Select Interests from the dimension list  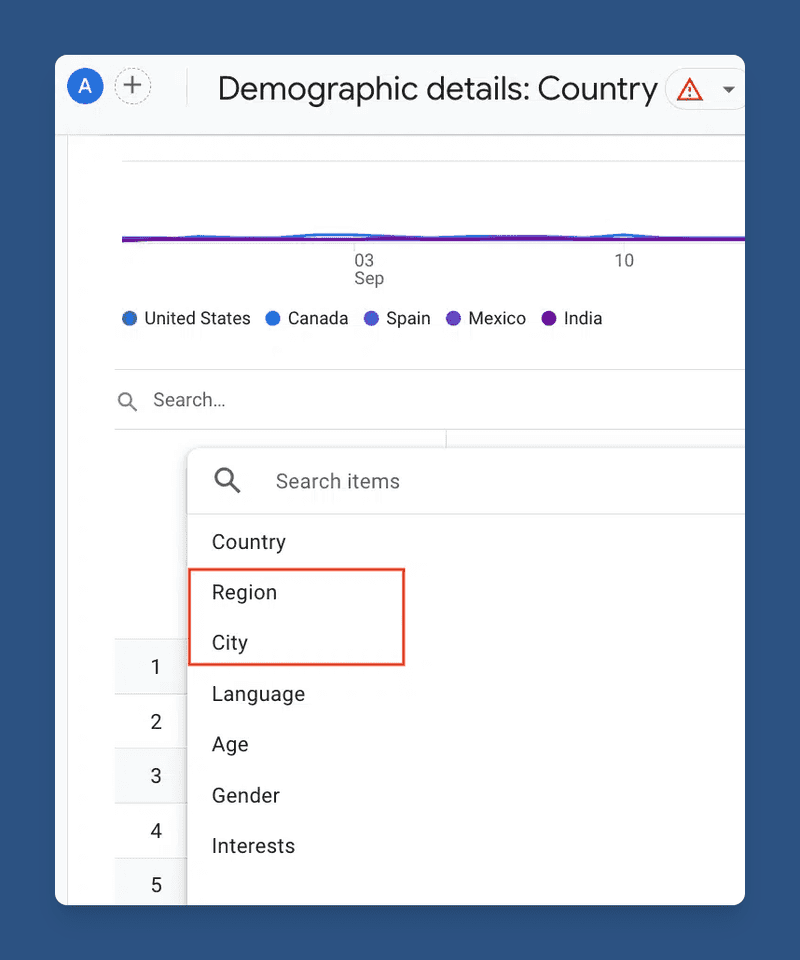pos(253,846)
